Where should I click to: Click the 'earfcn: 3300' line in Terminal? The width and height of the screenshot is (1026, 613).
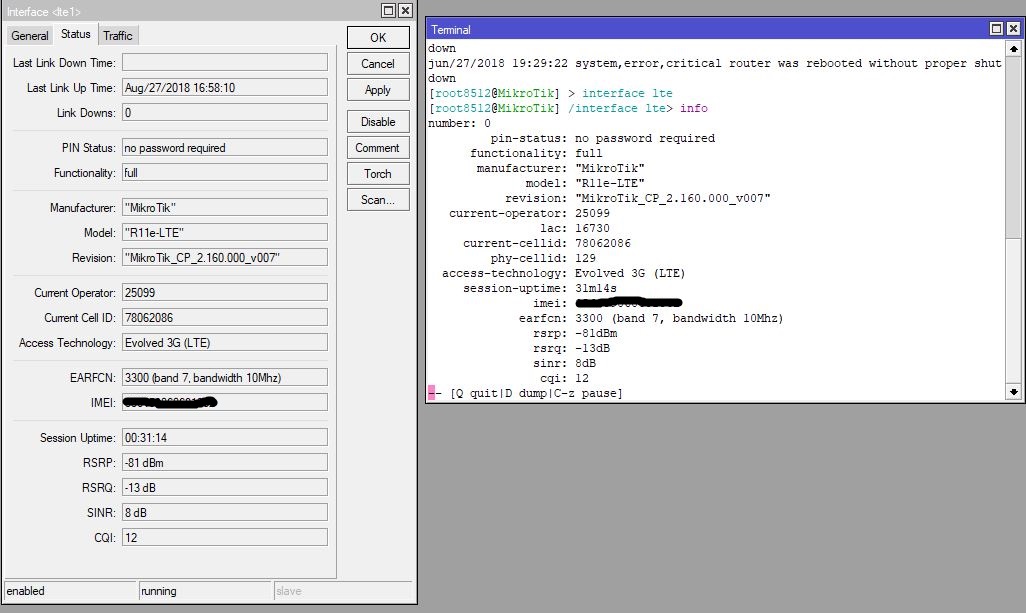click(x=651, y=319)
